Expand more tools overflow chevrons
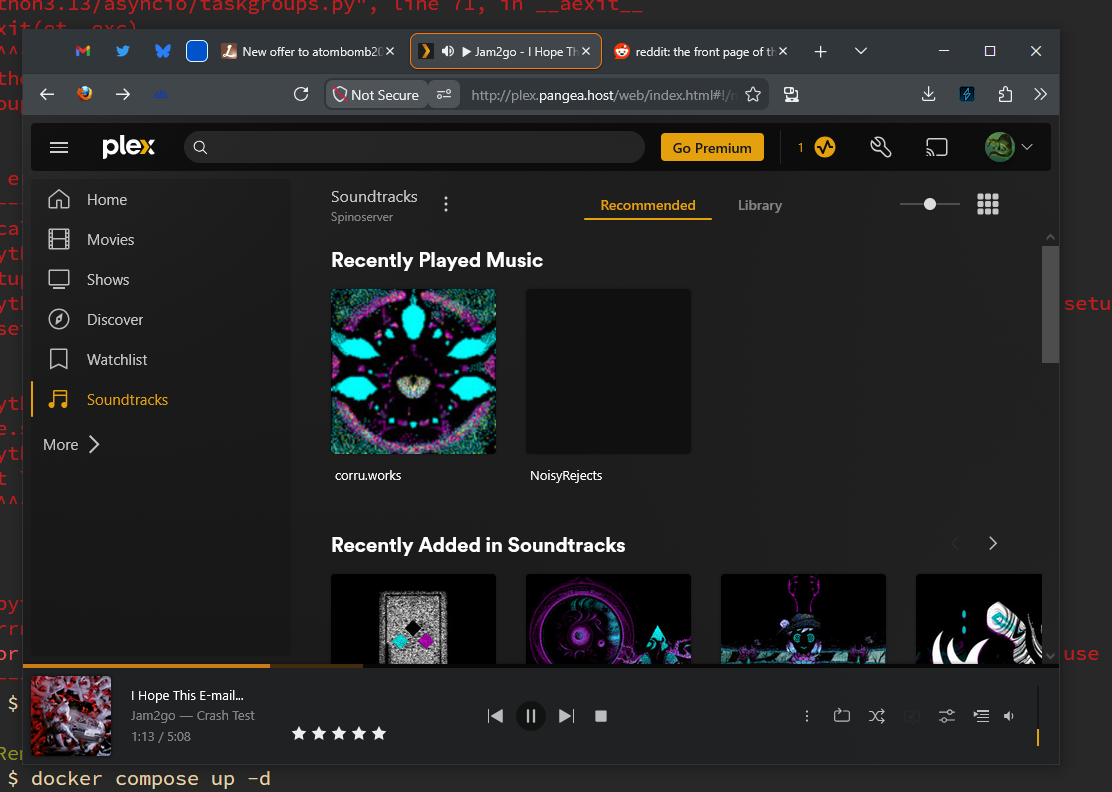The width and height of the screenshot is (1112, 792). pyautogui.click(x=1040, y=94)
